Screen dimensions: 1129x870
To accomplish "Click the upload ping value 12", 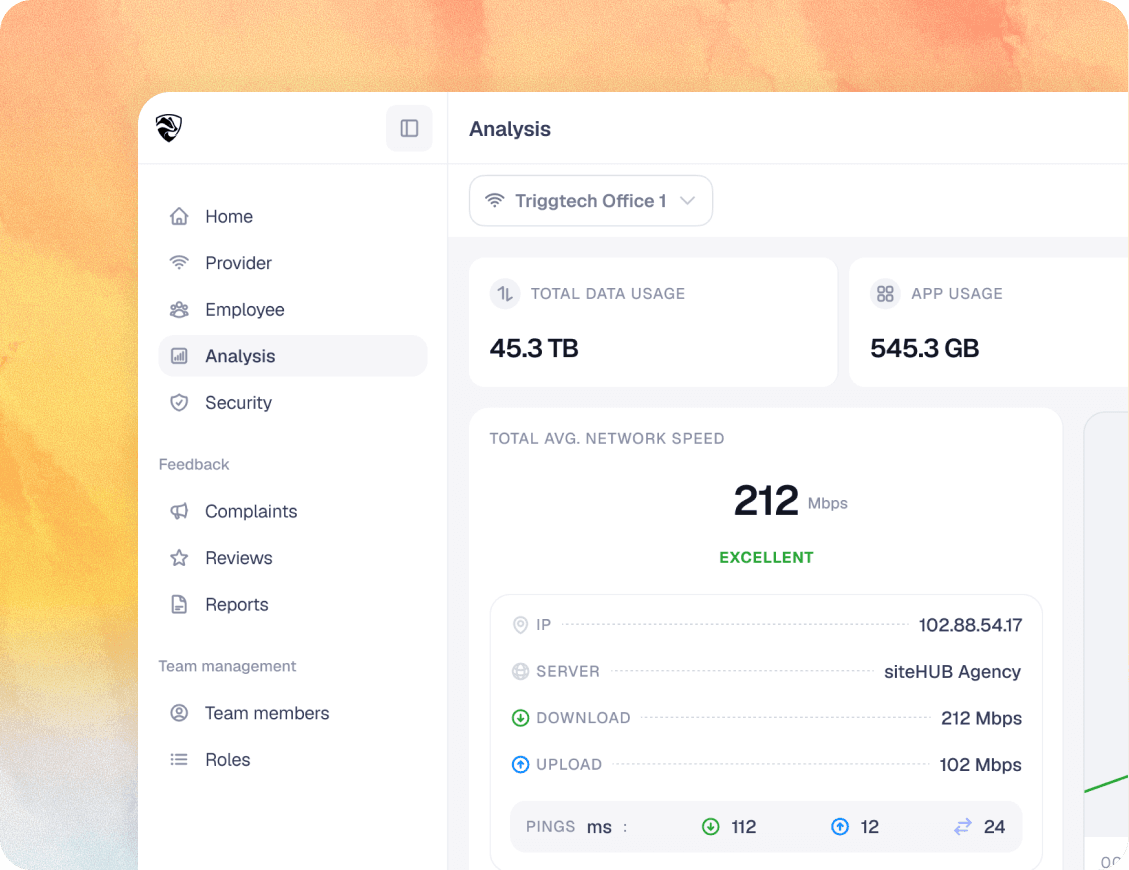I will pos(870,827).
